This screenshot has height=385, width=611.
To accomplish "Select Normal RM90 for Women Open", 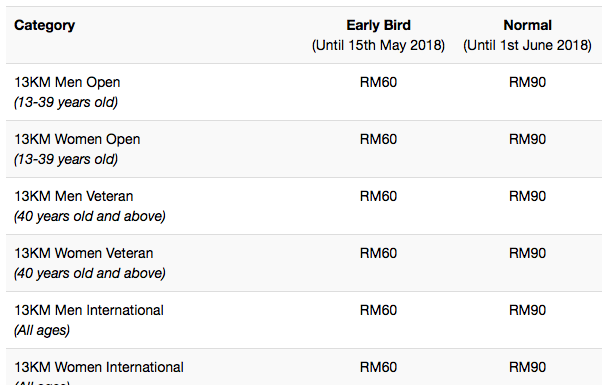I will pyautogui.click(x=528, y=139).
